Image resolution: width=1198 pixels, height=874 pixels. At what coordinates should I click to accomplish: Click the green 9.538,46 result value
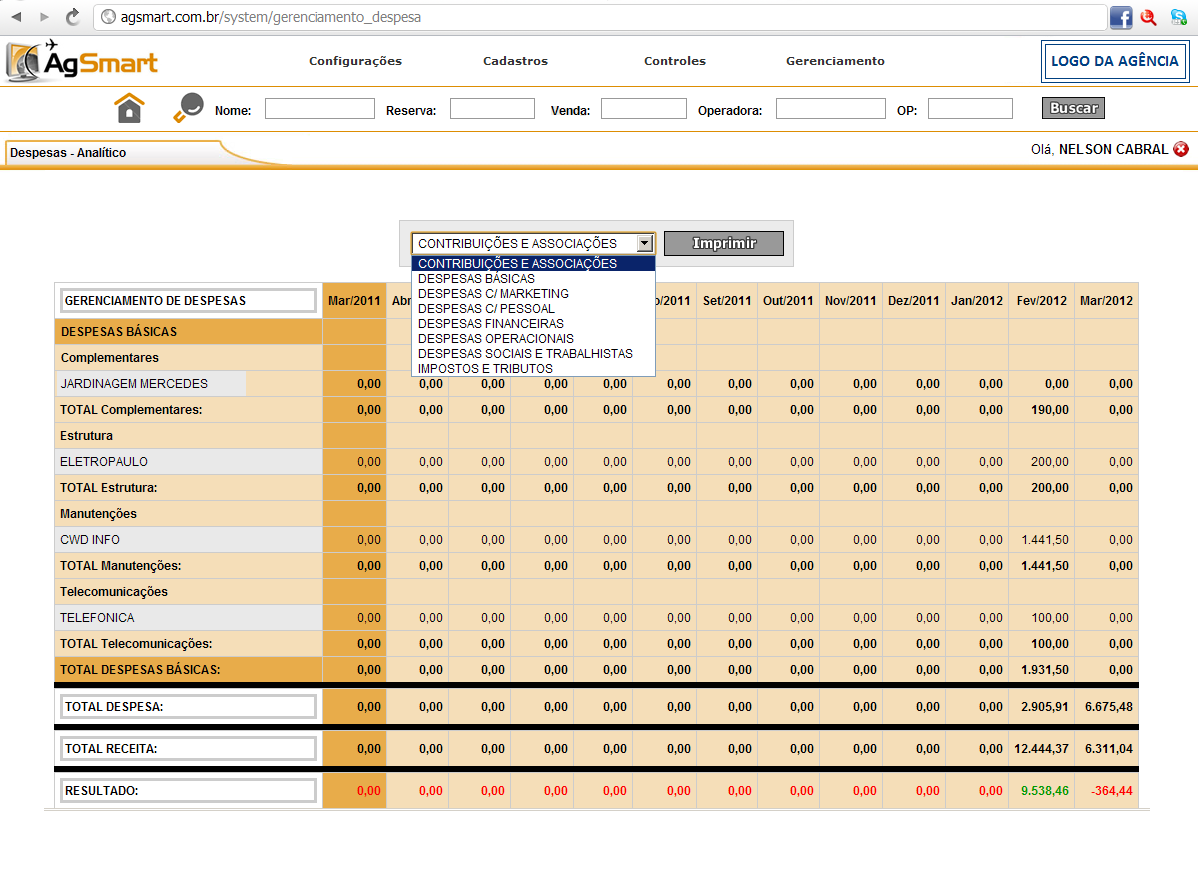pyautogui.click(x=1044, y=791)
